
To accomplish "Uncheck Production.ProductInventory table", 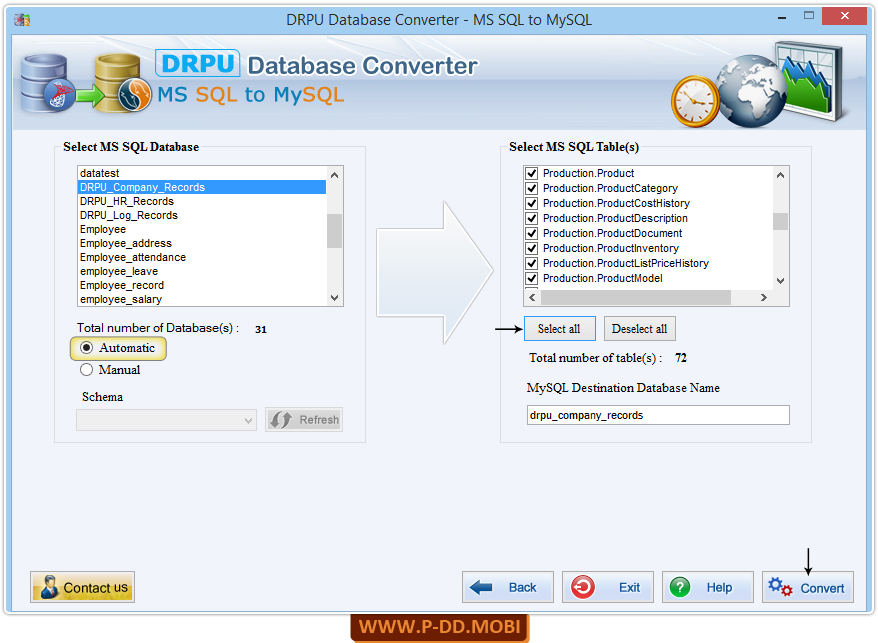I will 532,248.
